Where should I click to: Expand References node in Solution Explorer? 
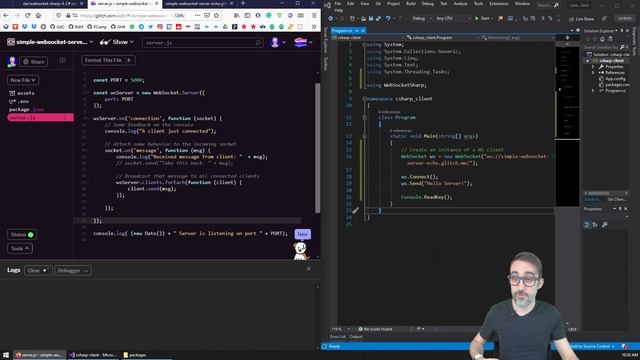click(x=593, y=73)
